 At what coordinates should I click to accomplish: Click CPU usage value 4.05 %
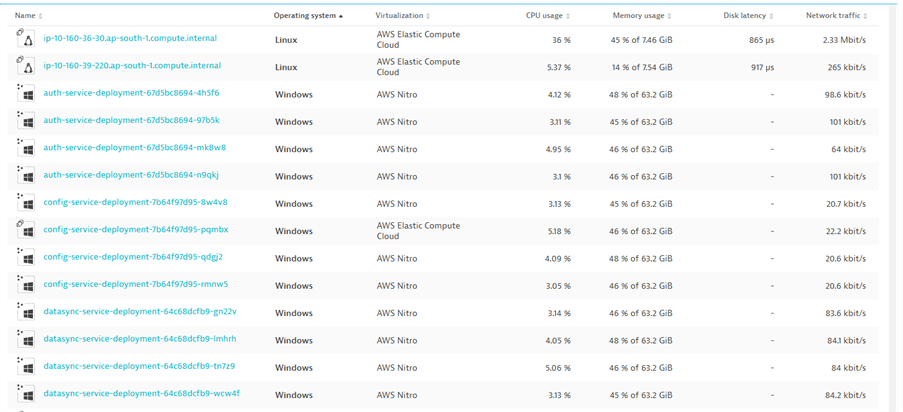tap(557, 341)
